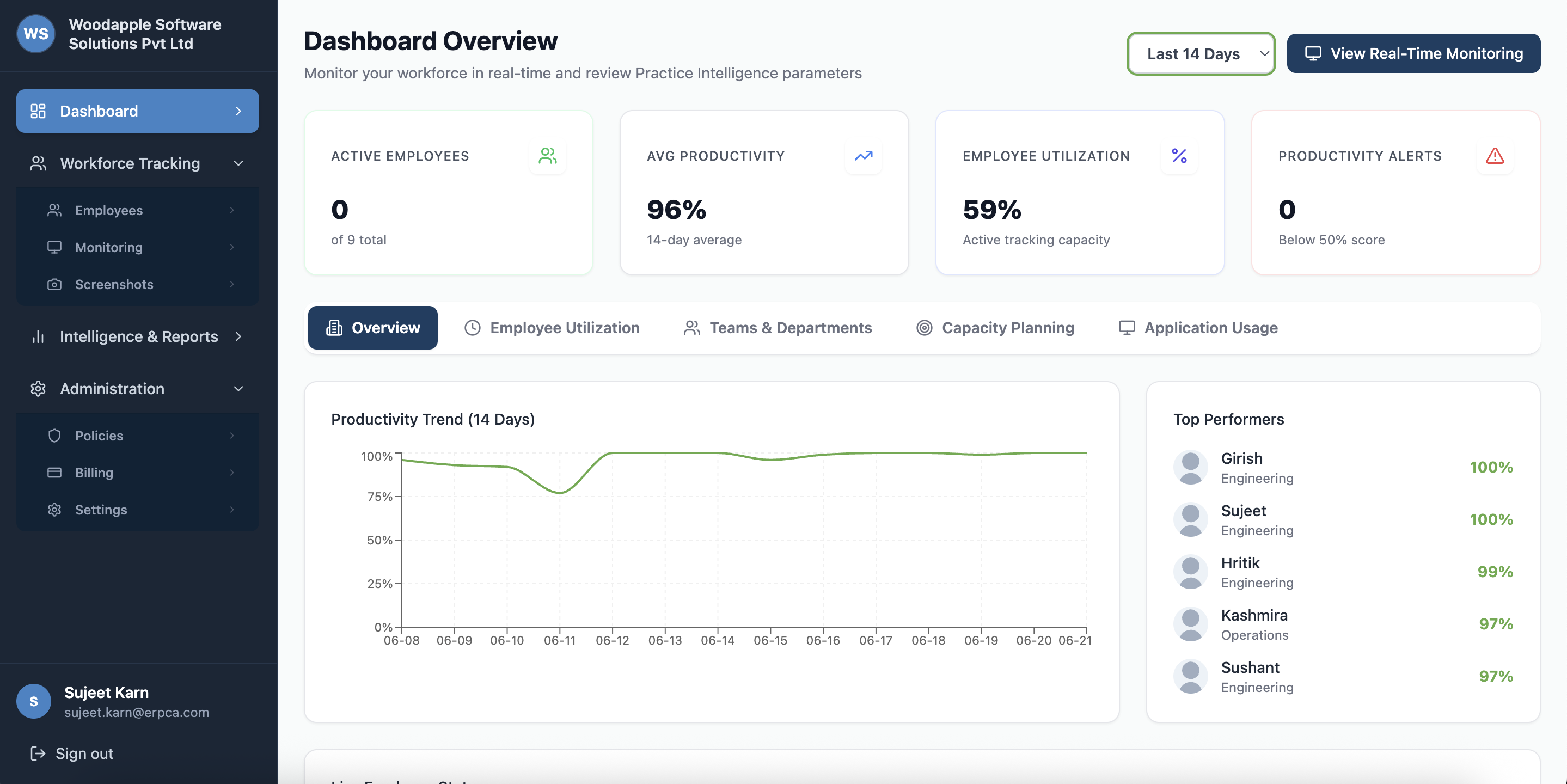Screen dimensions: 1567x784
Task: Open the Screenshots page link
Action: click(137, 284)
